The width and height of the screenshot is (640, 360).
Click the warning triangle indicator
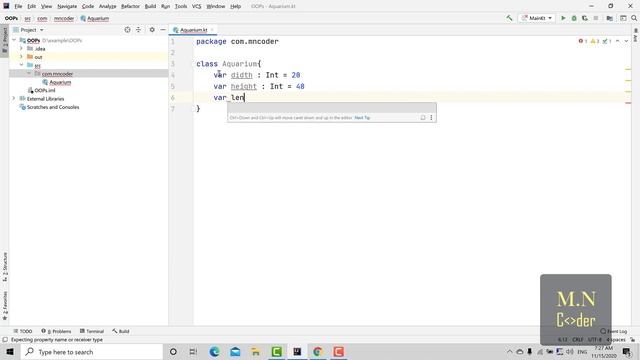click(x=595, y=41)
